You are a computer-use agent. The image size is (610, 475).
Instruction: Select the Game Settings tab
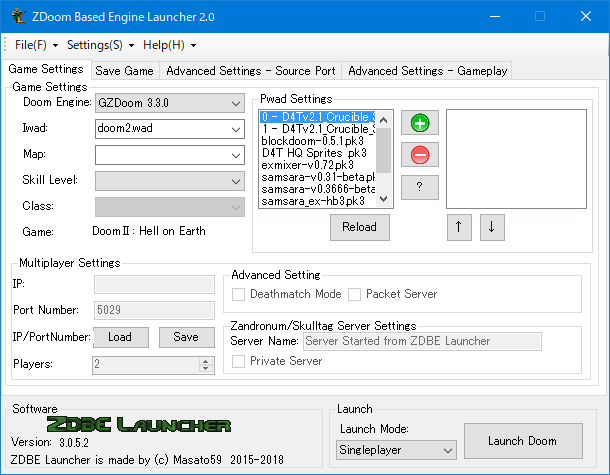pos(46,69)
